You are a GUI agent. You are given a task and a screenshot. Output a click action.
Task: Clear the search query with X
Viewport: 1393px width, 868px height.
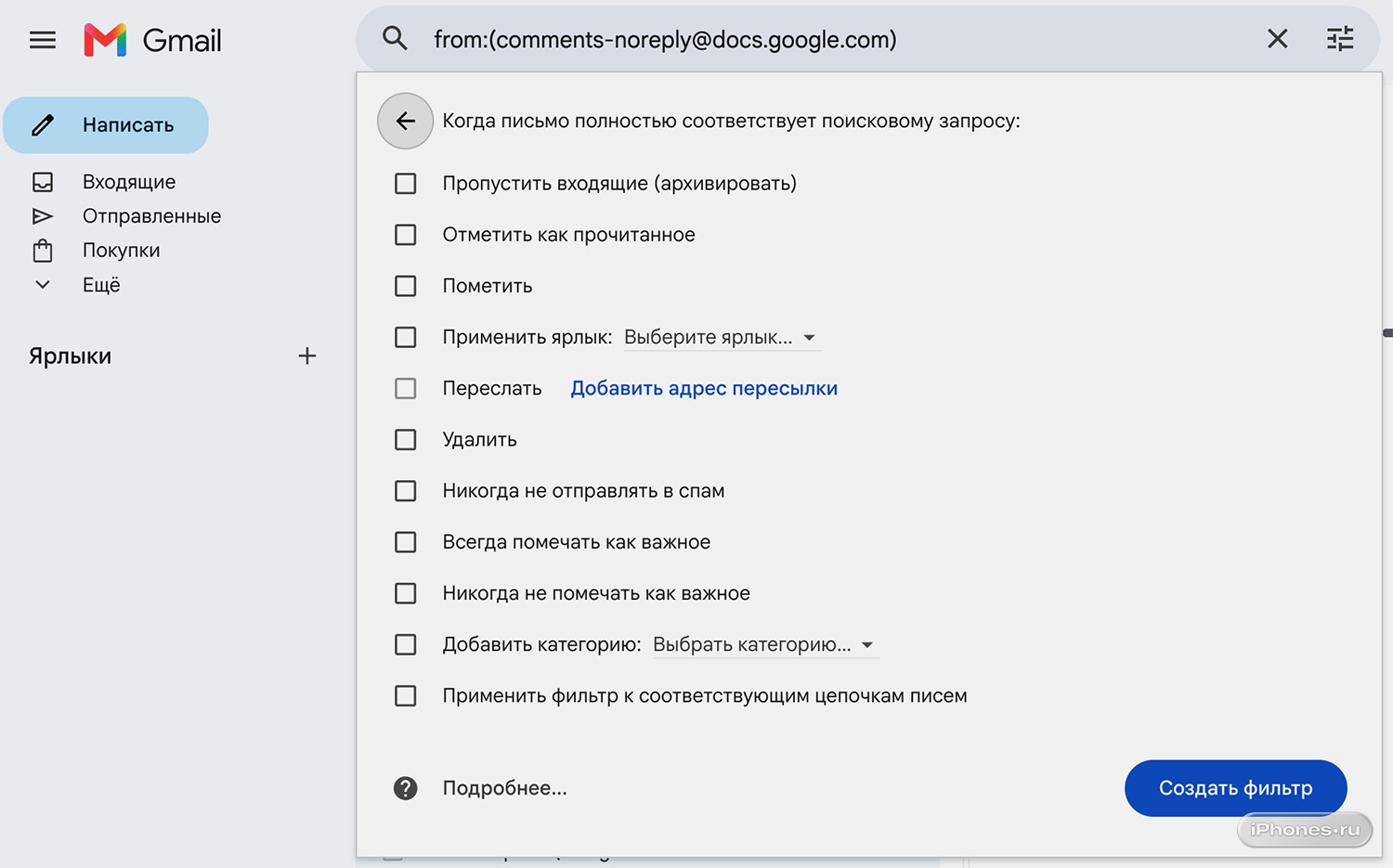[1278, 39]
